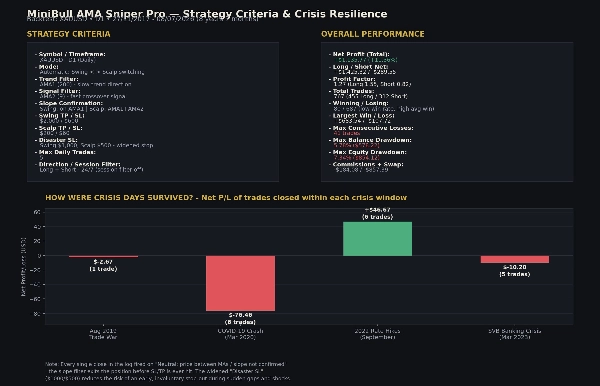Click the Net Profit (Total) label
600x386 pixels.
361,54
